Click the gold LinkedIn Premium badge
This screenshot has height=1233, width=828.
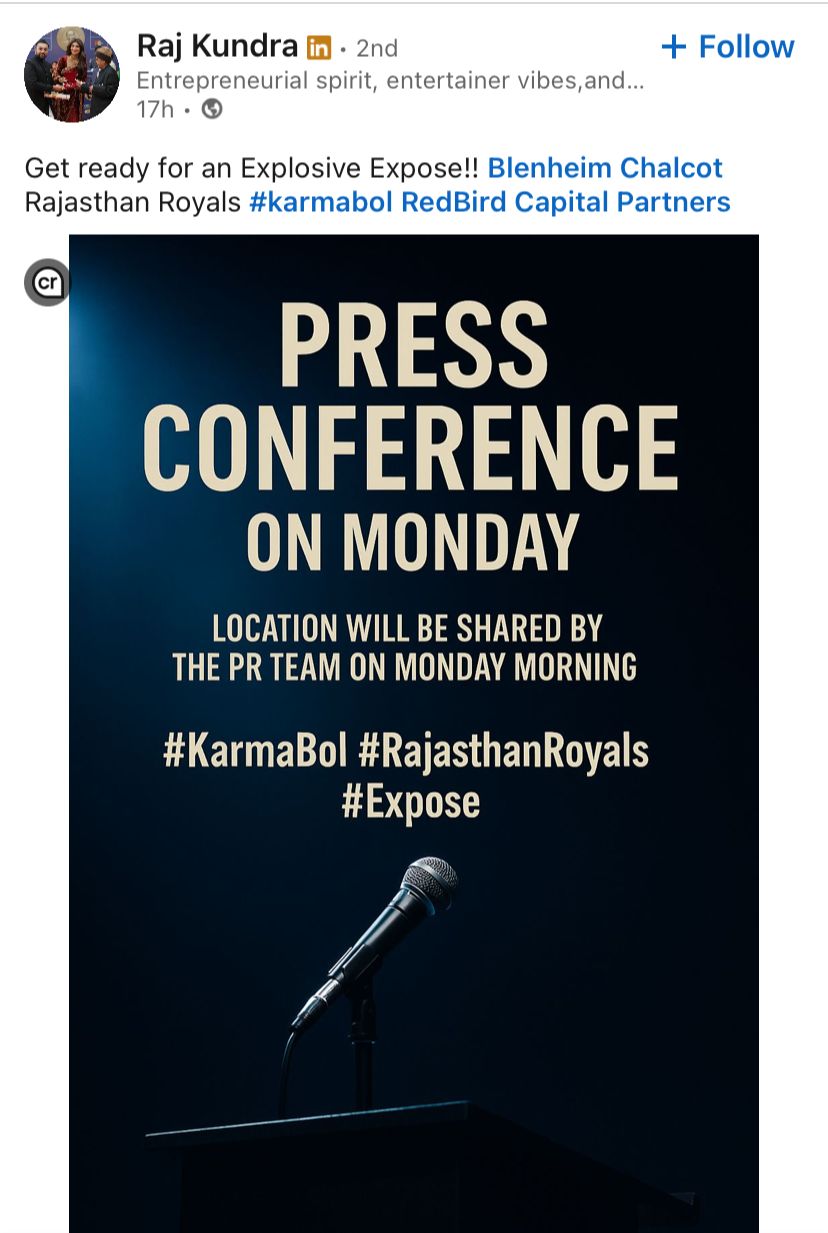(x=319, y=47)
